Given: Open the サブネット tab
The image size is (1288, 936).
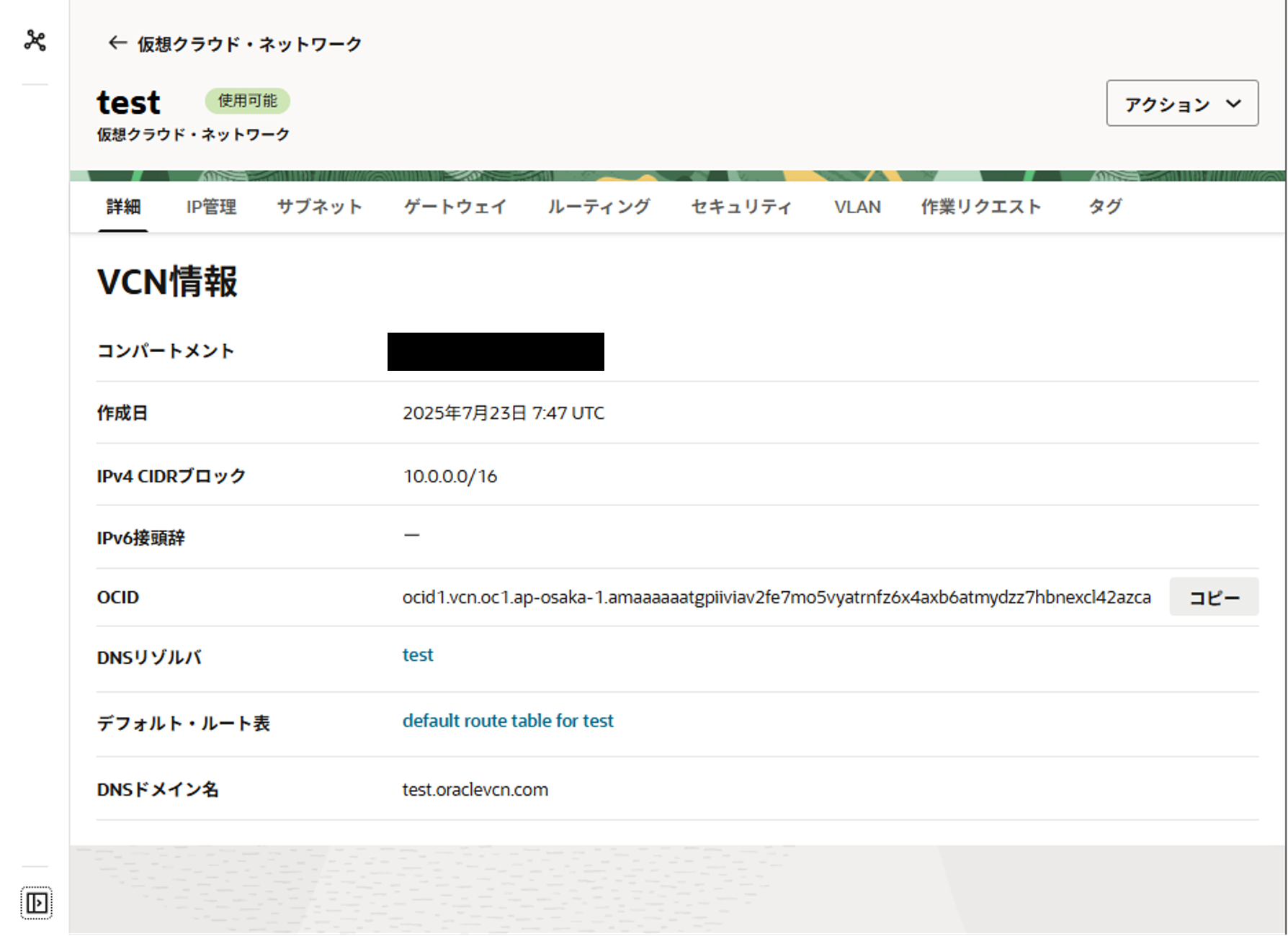Looking at the screenshot, I should [319, 207].
